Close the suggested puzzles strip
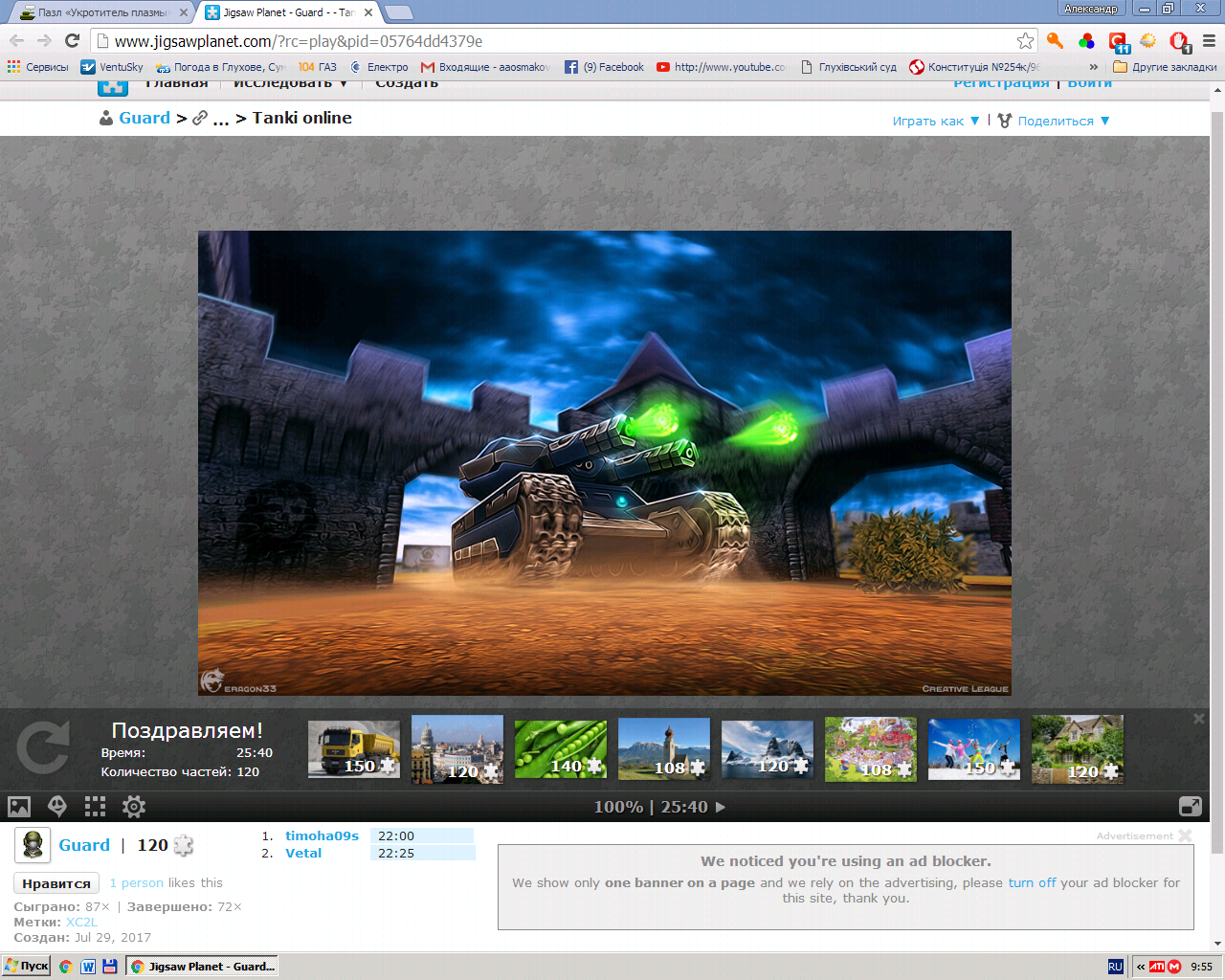Viewport: 1225px width, 980px height. click(x=1198, y=719)
